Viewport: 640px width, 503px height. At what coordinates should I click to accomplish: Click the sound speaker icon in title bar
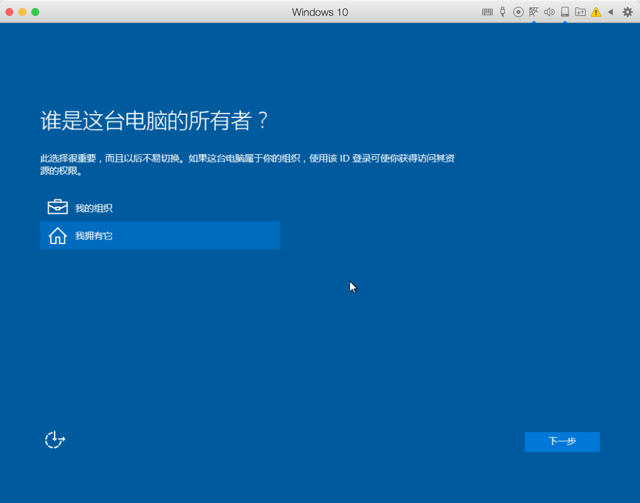549,12
